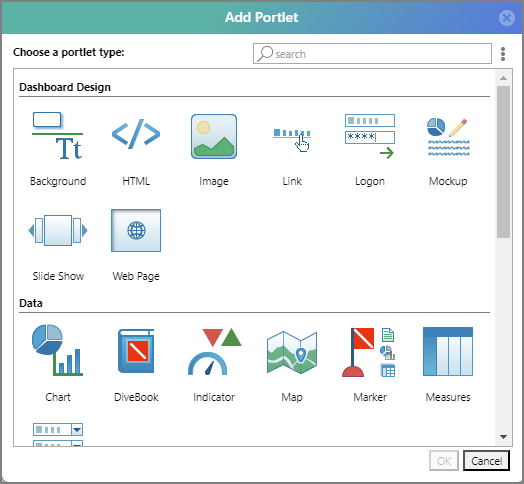Pick the Indicator gauge portlet
The height and width of the screenshot is (484, 524).
(x=214, y=351)
